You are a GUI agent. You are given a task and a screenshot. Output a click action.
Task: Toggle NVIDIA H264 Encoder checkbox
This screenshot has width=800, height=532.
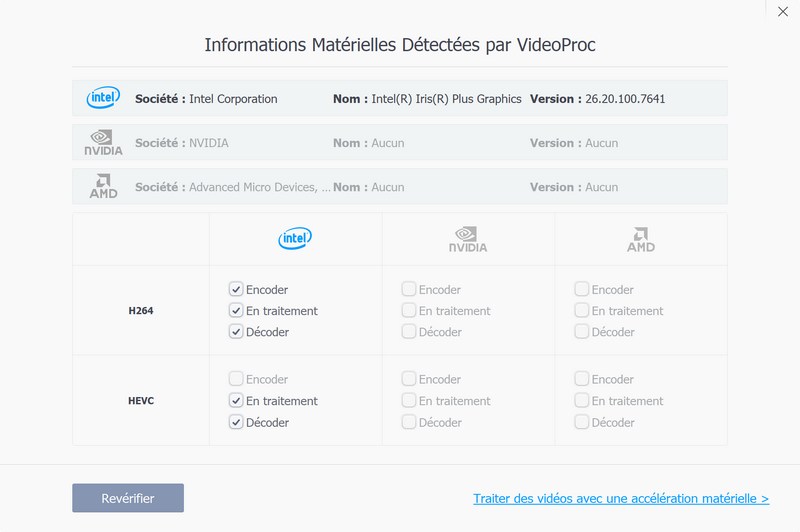[x=409, y=289]
